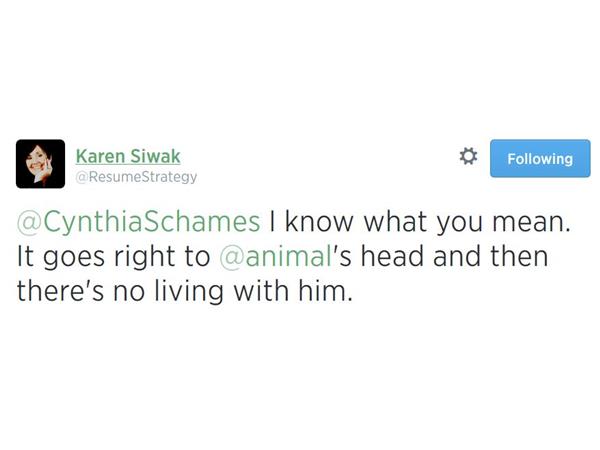
Task: Click the @ResumeStrategy handle
Action: [136, 177]
